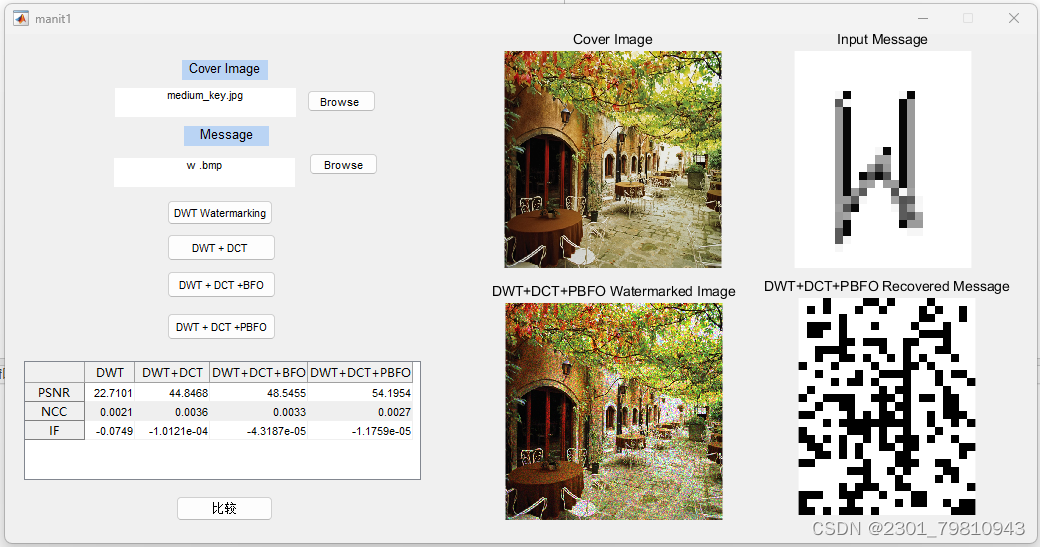Screen dimensions: 1040x547
Task: Click the MATLAB icon in title bar
Action: [x=21, y=19]
